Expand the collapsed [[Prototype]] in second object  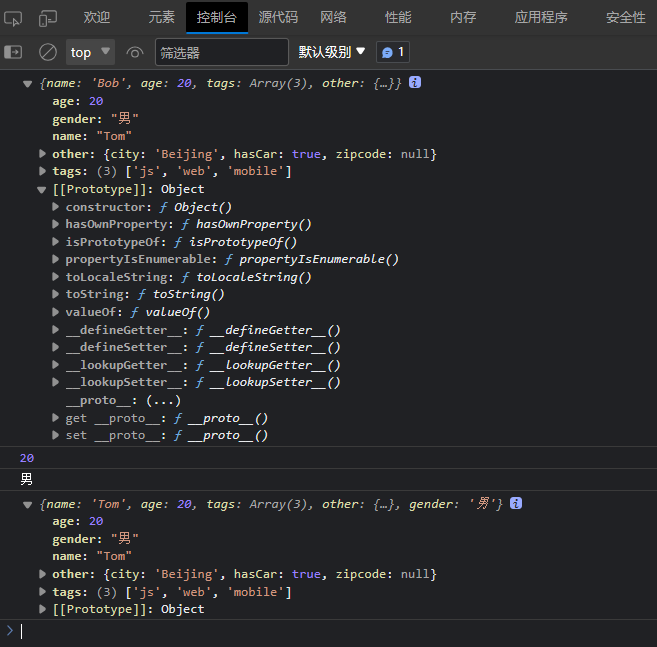pyautogui.click(x=42, y=609)
